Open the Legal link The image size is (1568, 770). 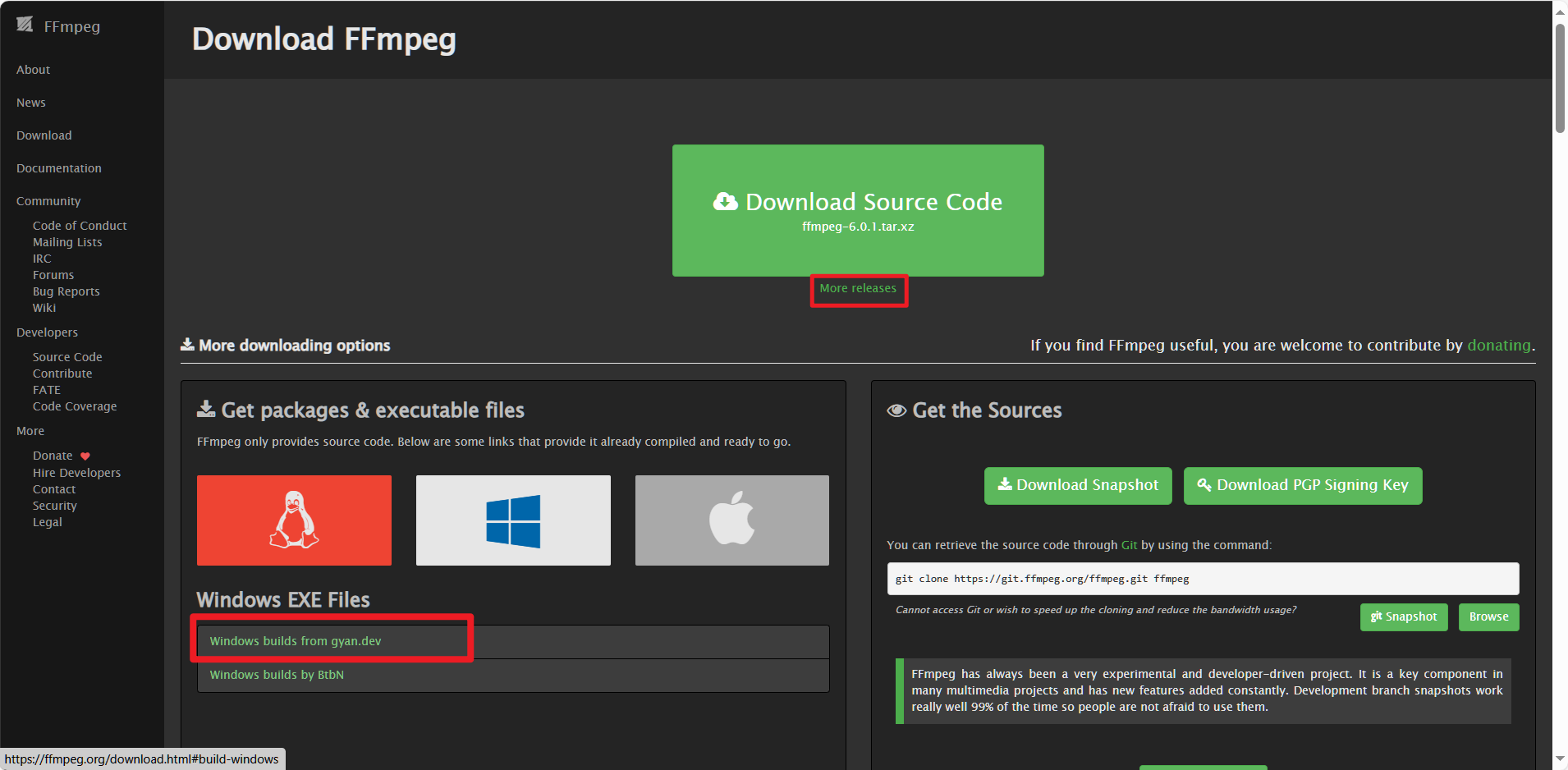click(48, 522)
